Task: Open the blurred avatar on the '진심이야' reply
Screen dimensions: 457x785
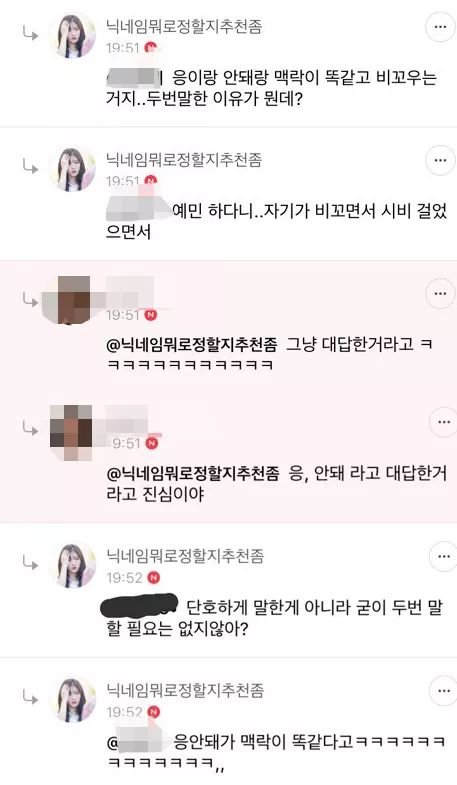Action: coord(71,433)
